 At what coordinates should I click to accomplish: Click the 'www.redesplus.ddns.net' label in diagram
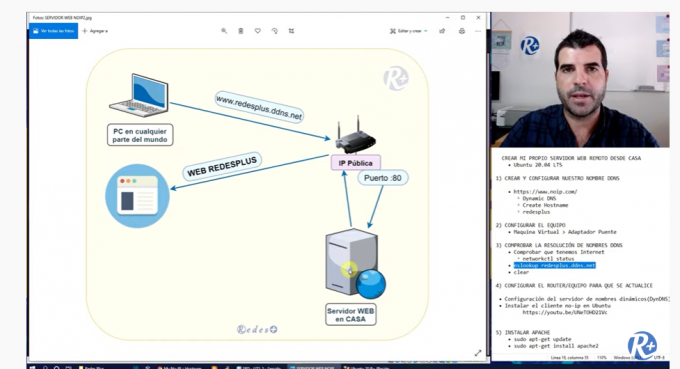coord(259,107)
